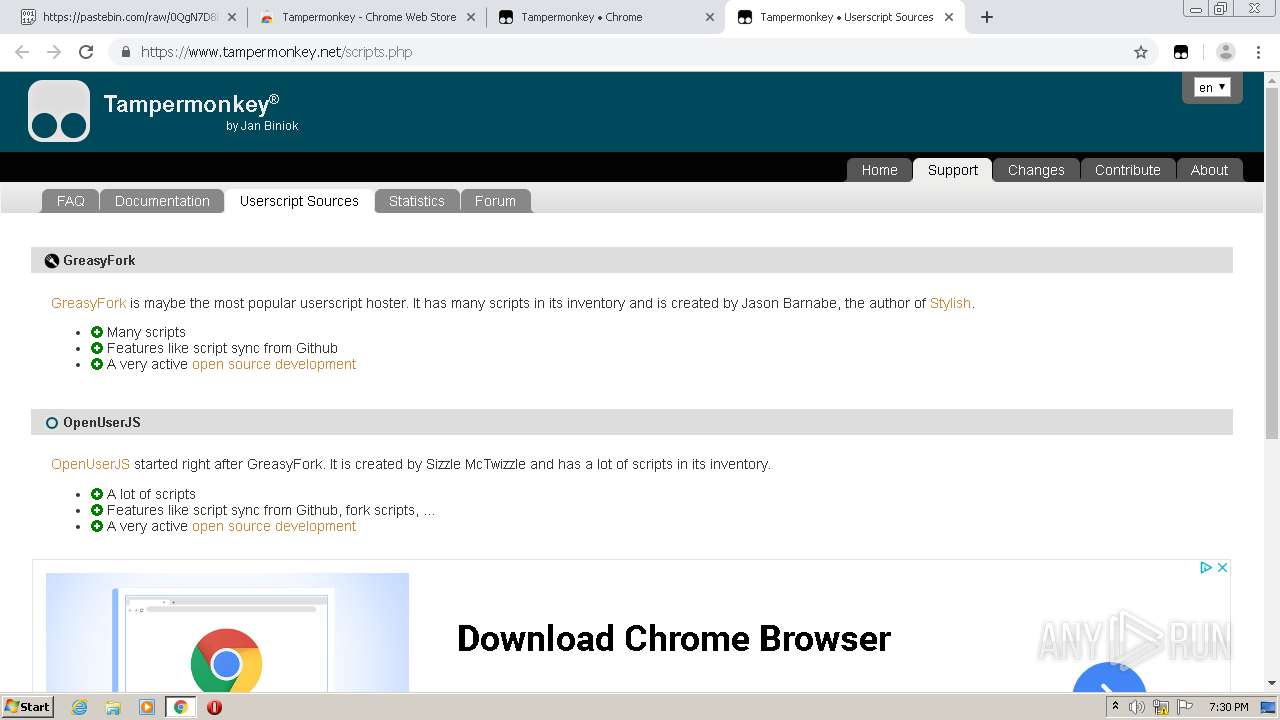1280x720 pixels.
Task: Click the red Opera icon in taskbar
Action: point(214,707)
